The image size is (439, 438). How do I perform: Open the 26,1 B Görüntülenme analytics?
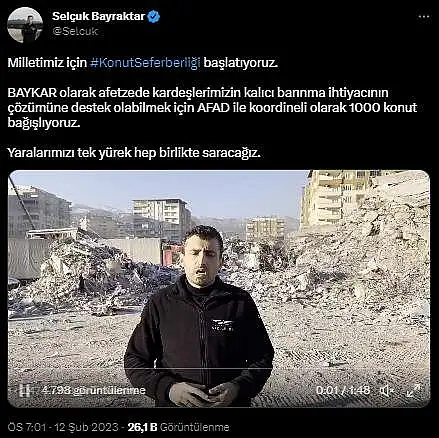pyautogui.click(x=178, y=427)
